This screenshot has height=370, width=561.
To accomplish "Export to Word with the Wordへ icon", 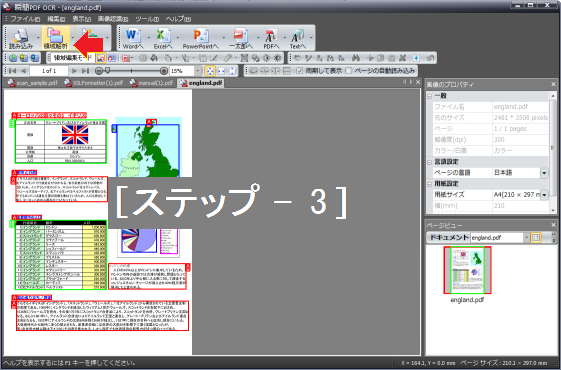I will pos(133,39).
